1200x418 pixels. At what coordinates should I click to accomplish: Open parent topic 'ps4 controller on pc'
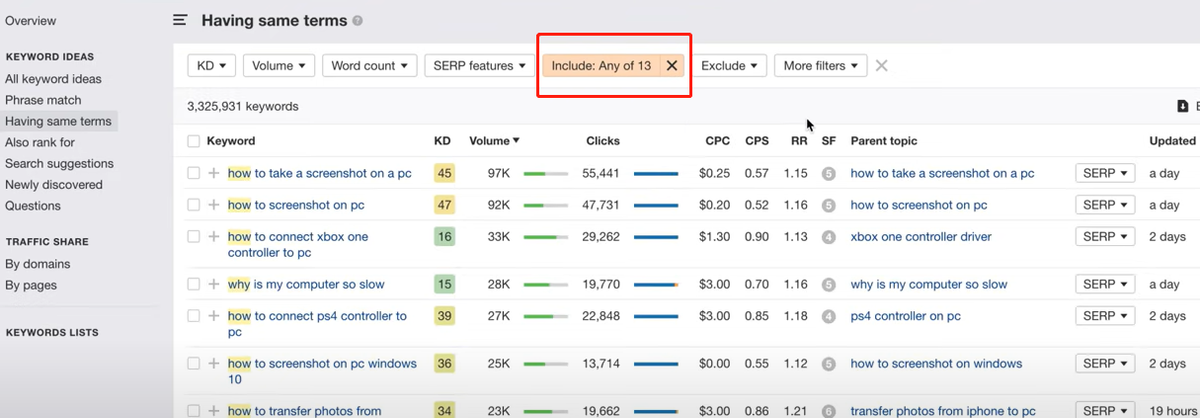(905, 316)
